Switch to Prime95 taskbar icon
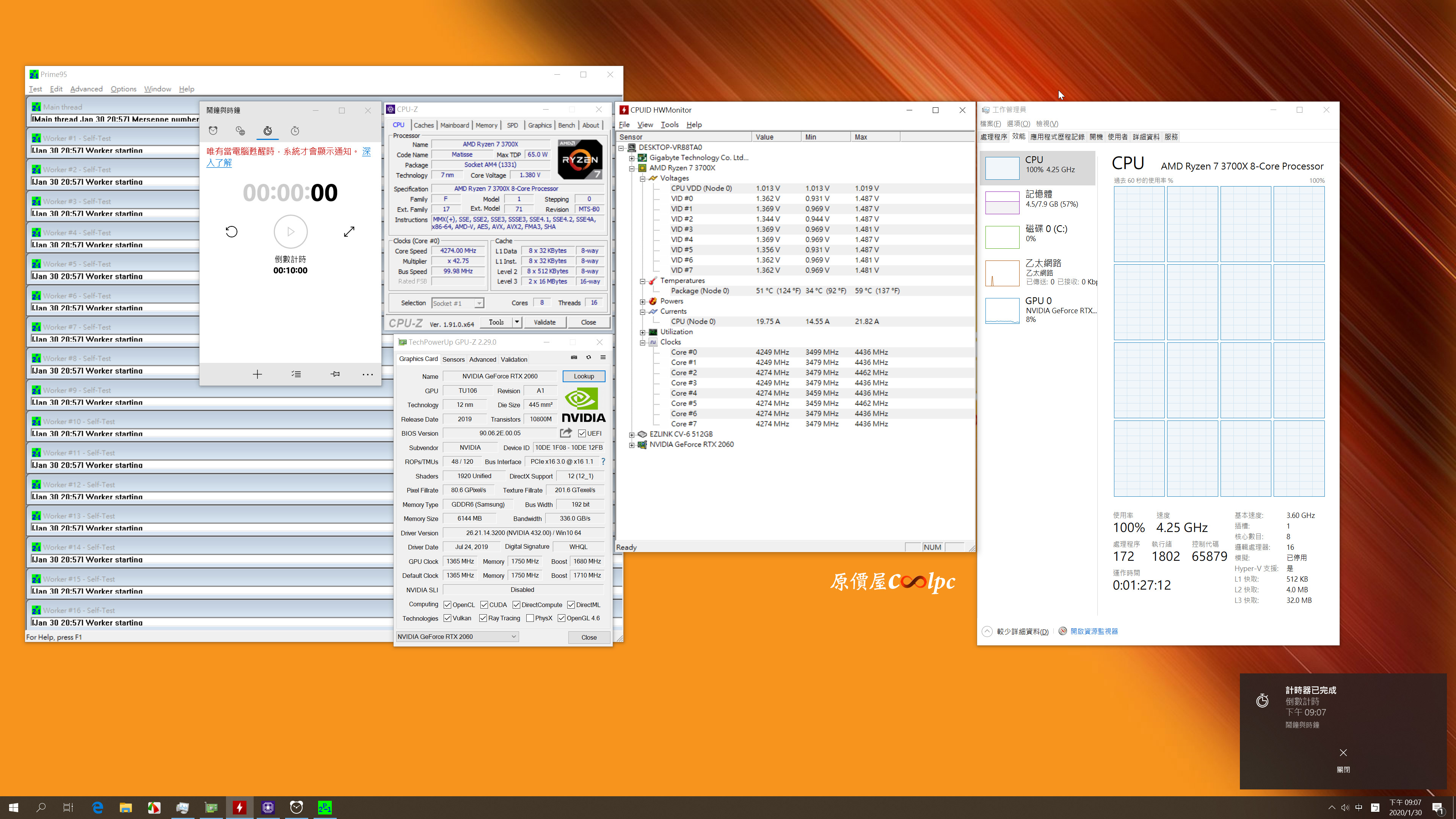 pos(325,807)
